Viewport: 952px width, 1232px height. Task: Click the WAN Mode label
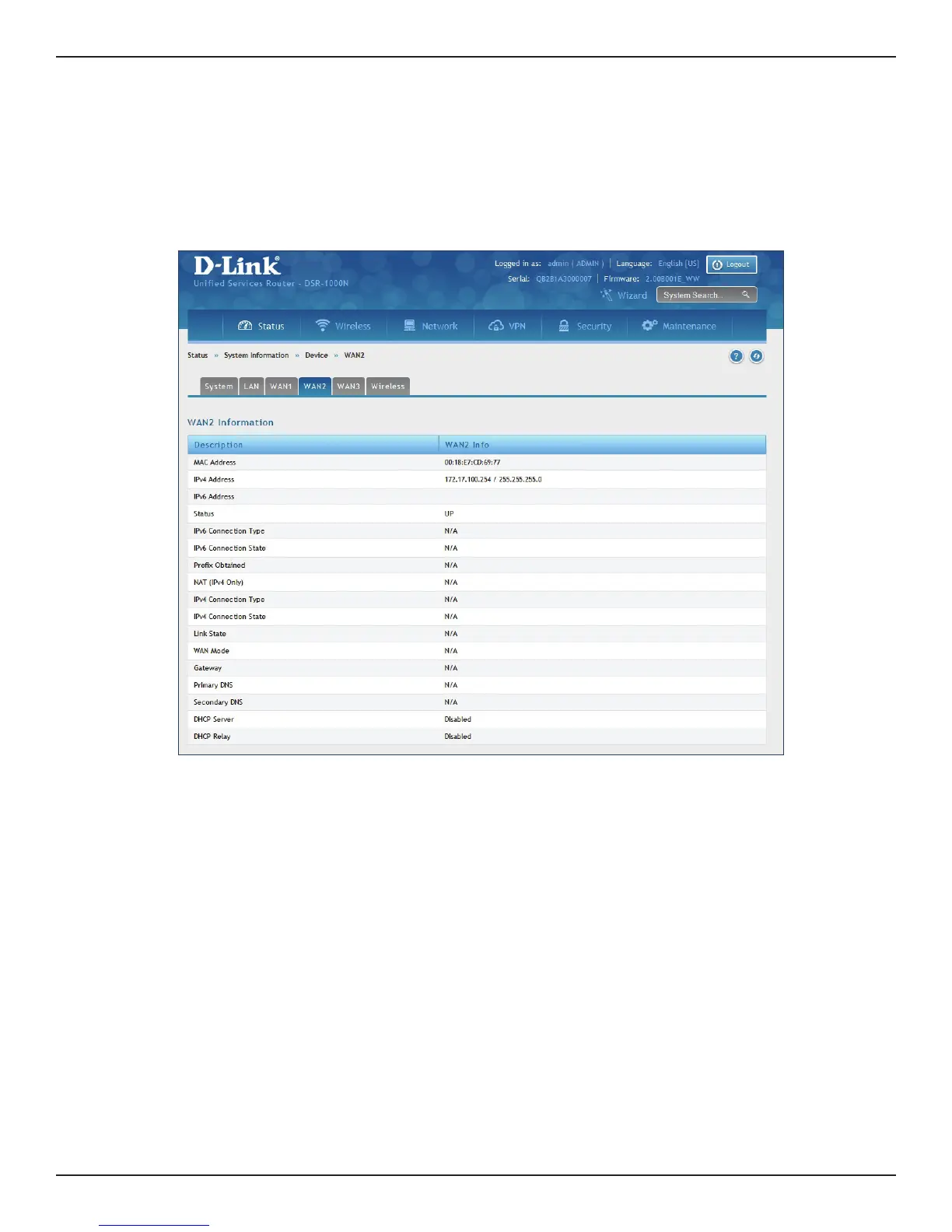pos(212,651)
